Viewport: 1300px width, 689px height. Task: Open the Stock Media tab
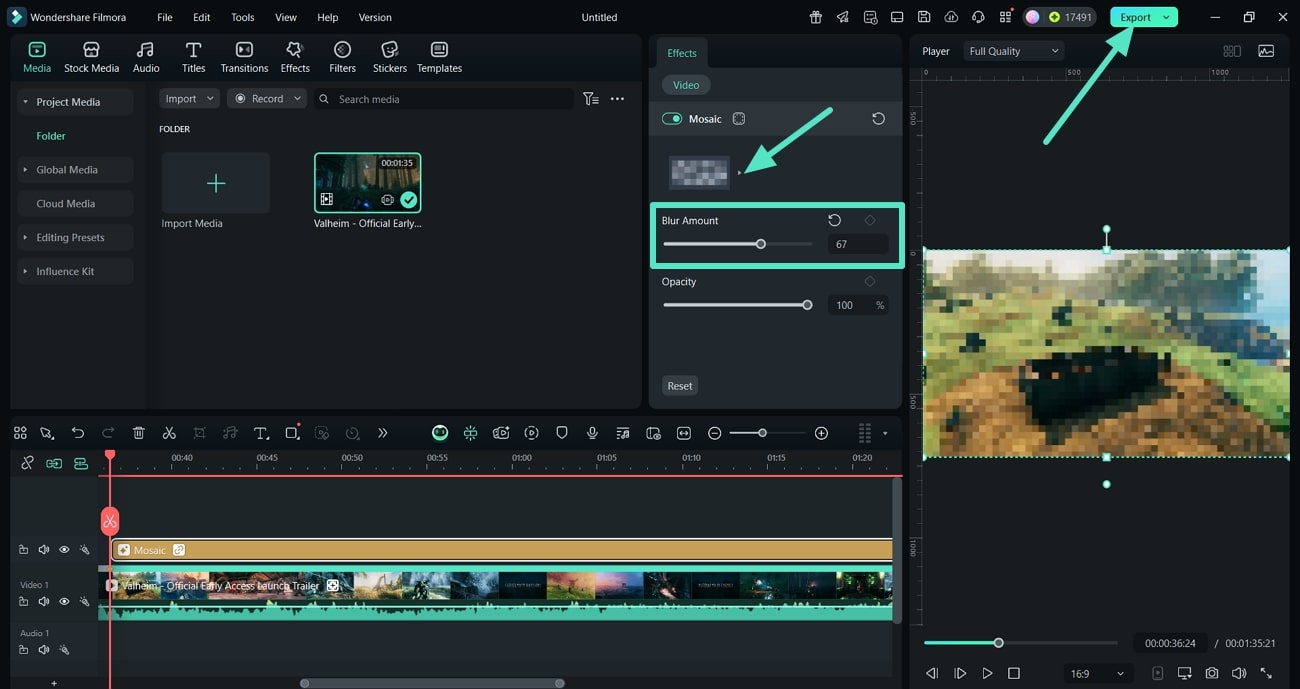91,57
